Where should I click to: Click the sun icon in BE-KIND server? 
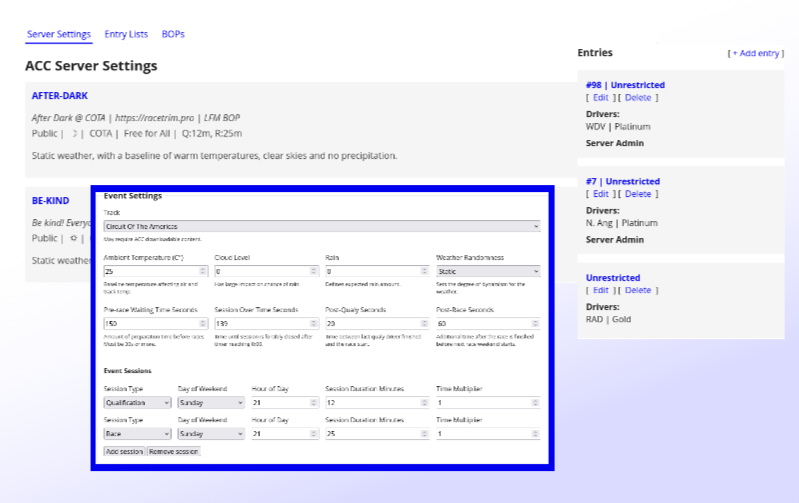pyautogui.click(x=74, y=238)
